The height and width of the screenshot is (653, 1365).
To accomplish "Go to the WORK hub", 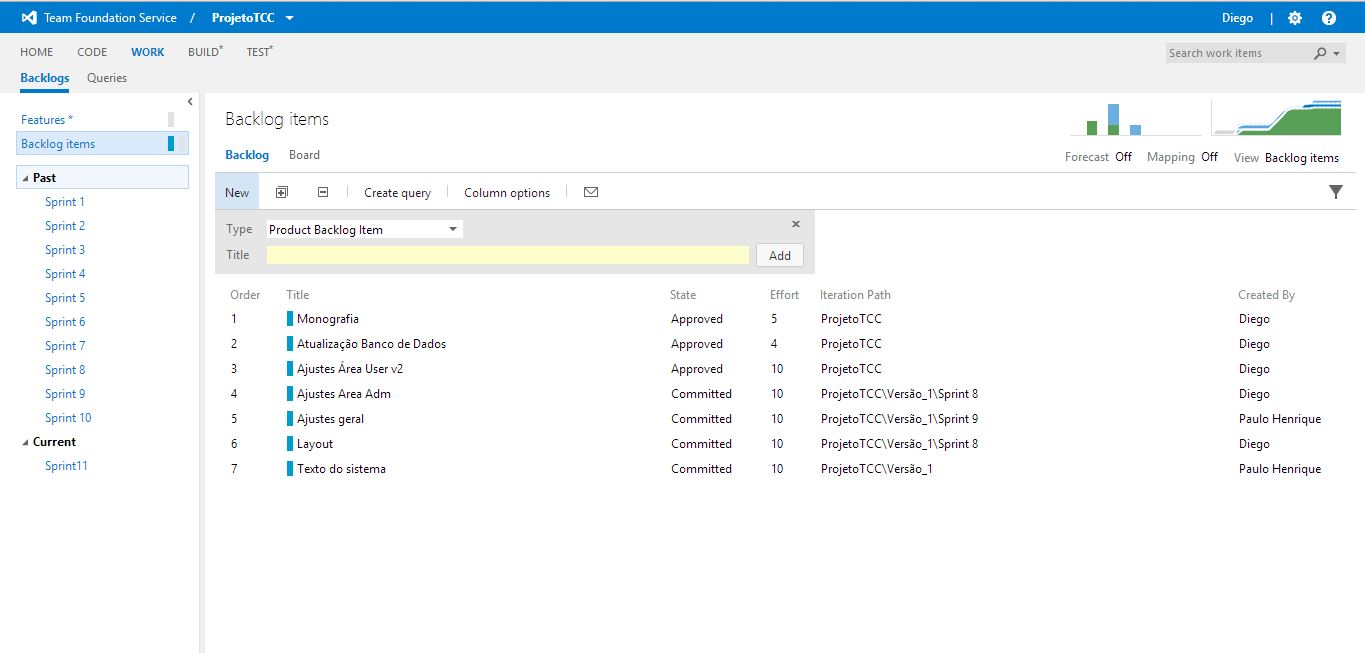I will click(x=148, y=52).
